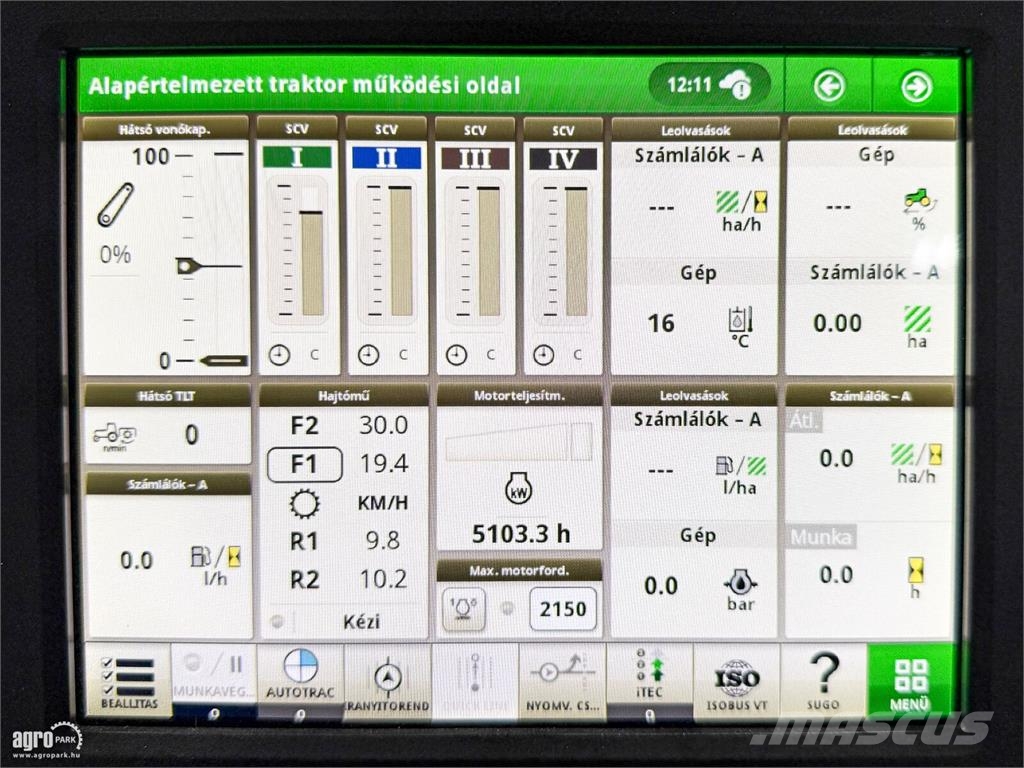The width and height of the screenshot is (1024, 768).
Task: Select the transmission gear cog icon
Action: click(304, 504)
